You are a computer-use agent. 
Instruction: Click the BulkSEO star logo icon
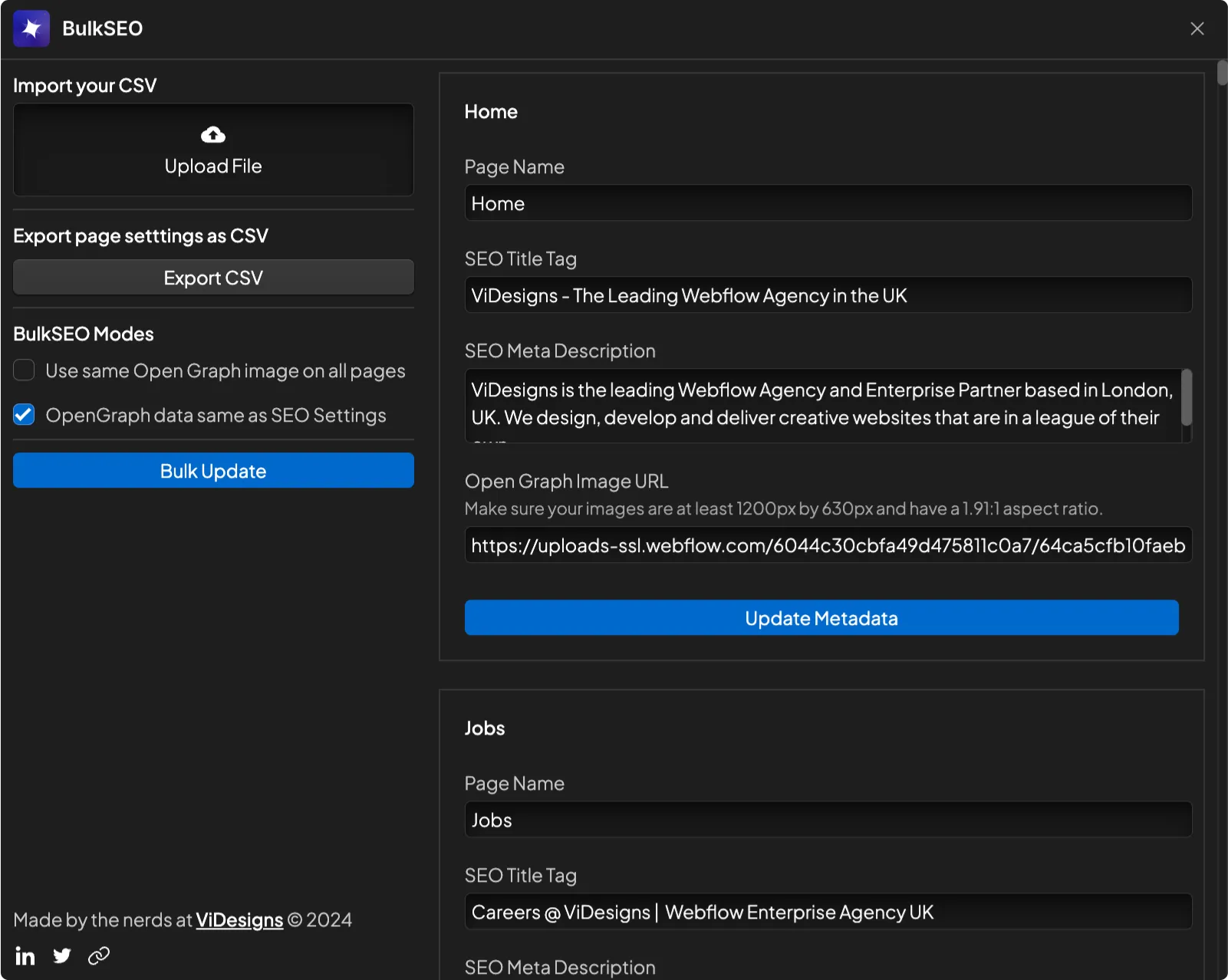pos(31,28)
